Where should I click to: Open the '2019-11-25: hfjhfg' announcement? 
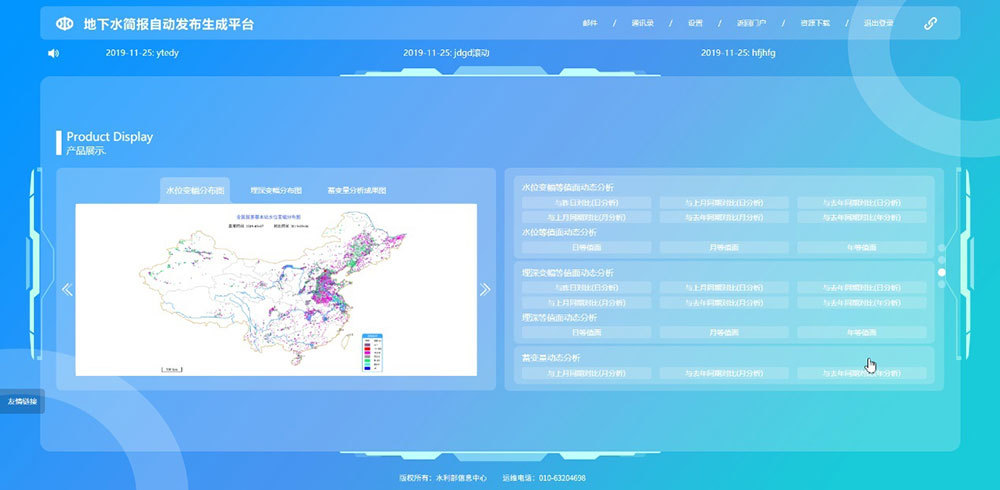(x=738, y=53)
